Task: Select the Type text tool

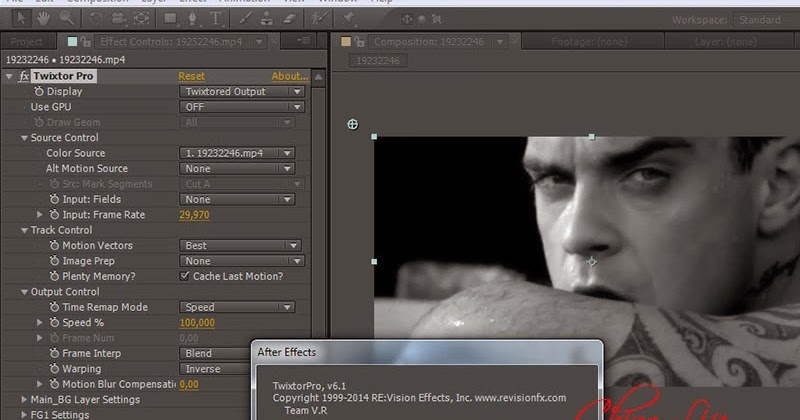Action: (x=215, y=19)
